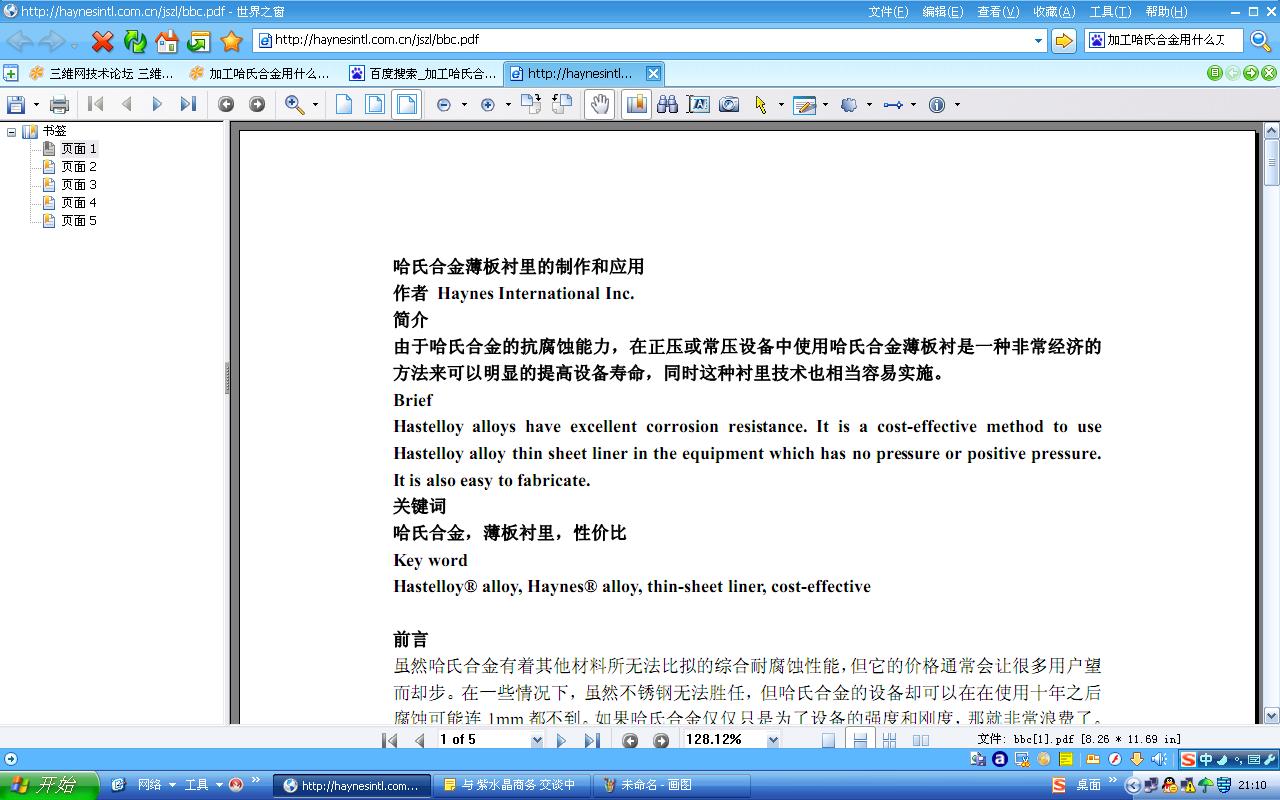Viewport: 1280px width, 800px height.
Task: Open the zoom percentage dropdown 128.12%
Action: pos(773,740)
